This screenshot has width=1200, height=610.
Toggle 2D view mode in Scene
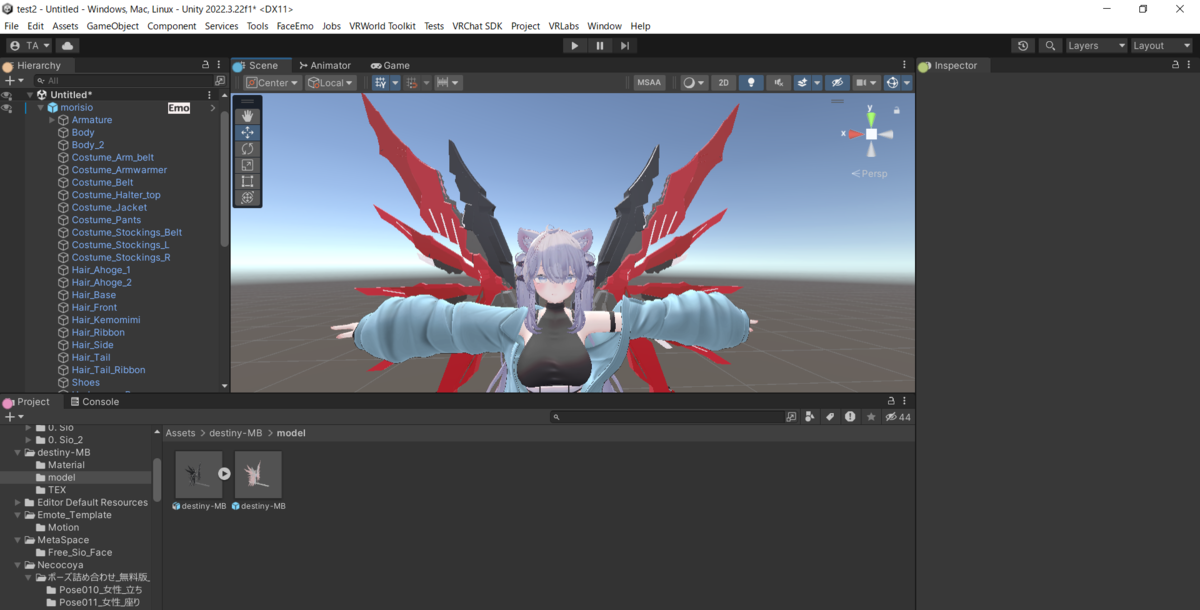[724, 83]
